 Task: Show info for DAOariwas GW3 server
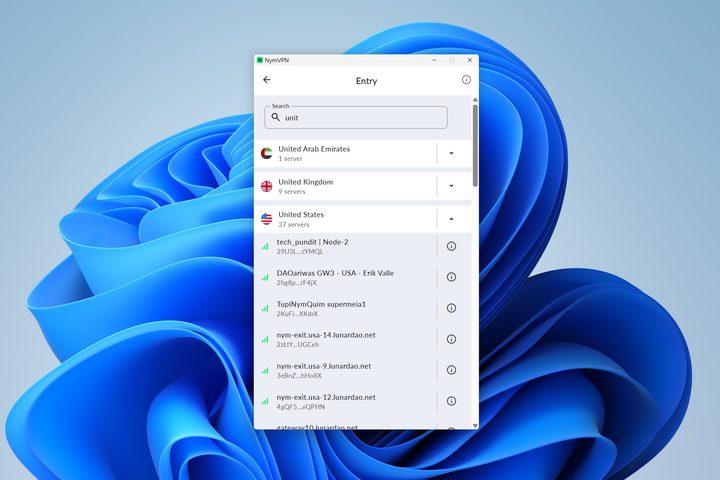pyautogui.click(x=451, y=277)
